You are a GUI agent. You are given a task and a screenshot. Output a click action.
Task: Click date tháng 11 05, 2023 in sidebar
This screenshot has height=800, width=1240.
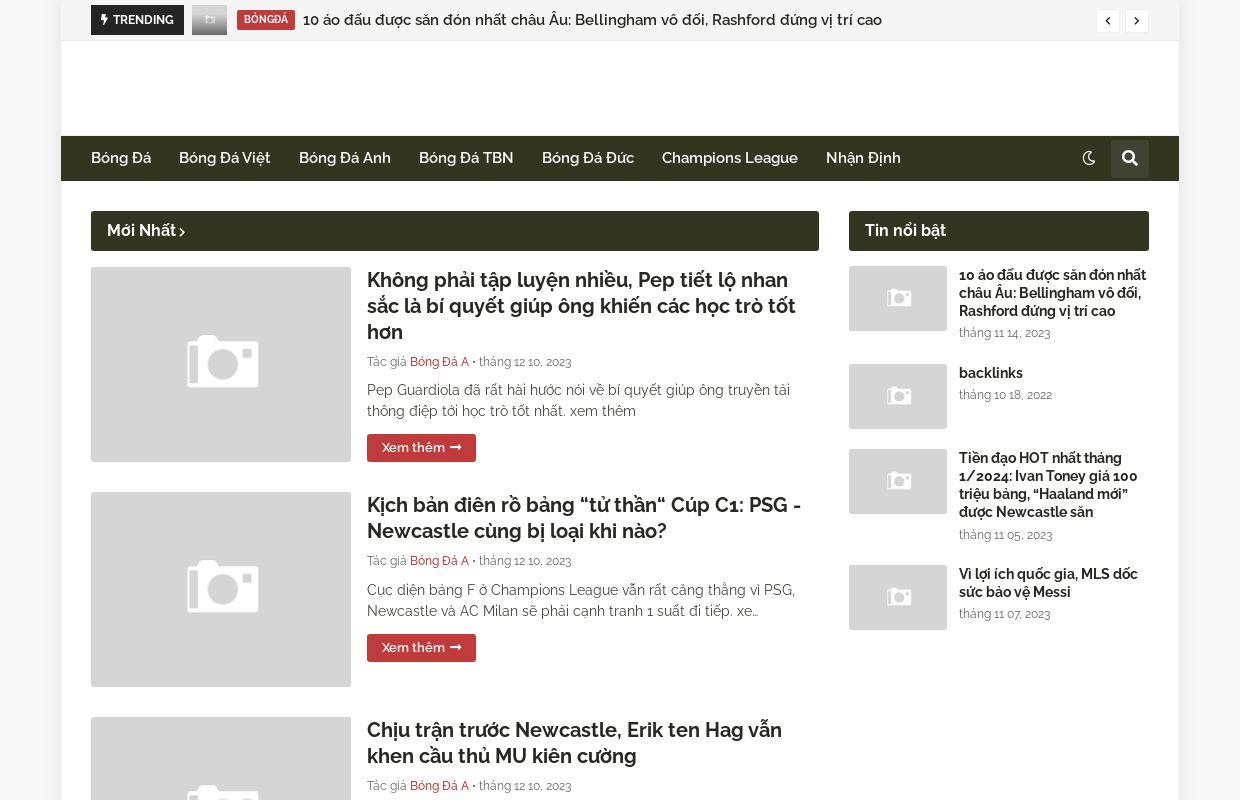[1005, 535]
